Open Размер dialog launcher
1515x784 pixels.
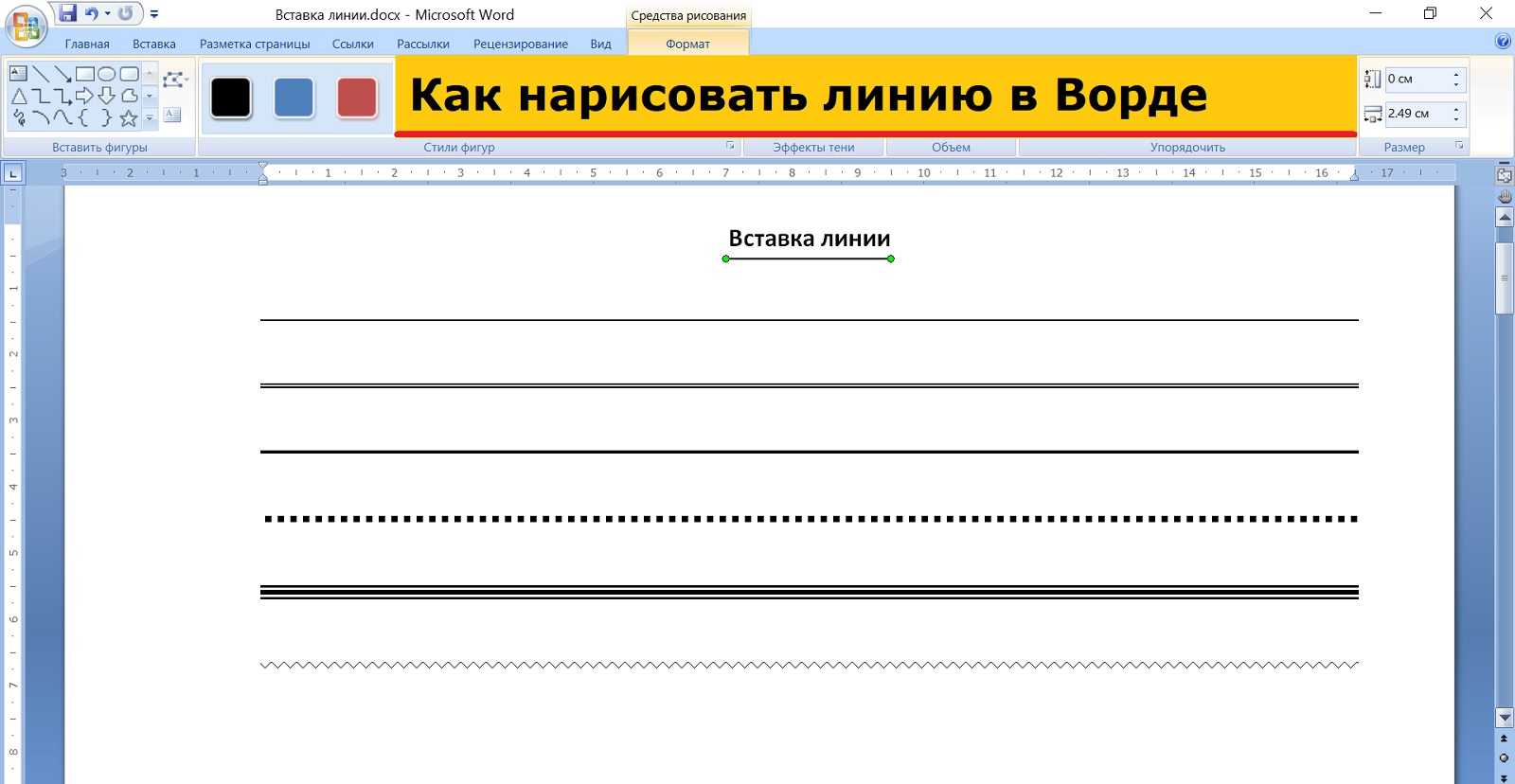(1459, 146)
